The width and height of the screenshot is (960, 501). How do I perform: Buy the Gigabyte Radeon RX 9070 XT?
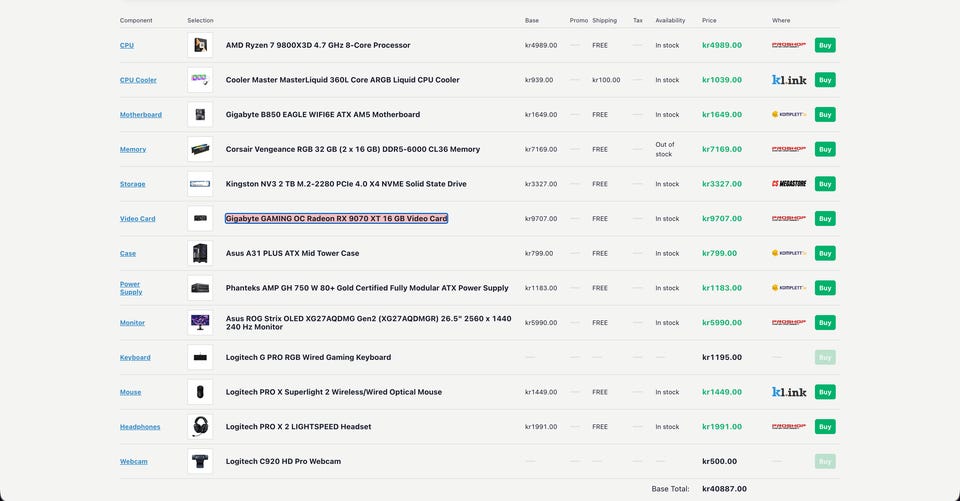click(x=825, y=219)
